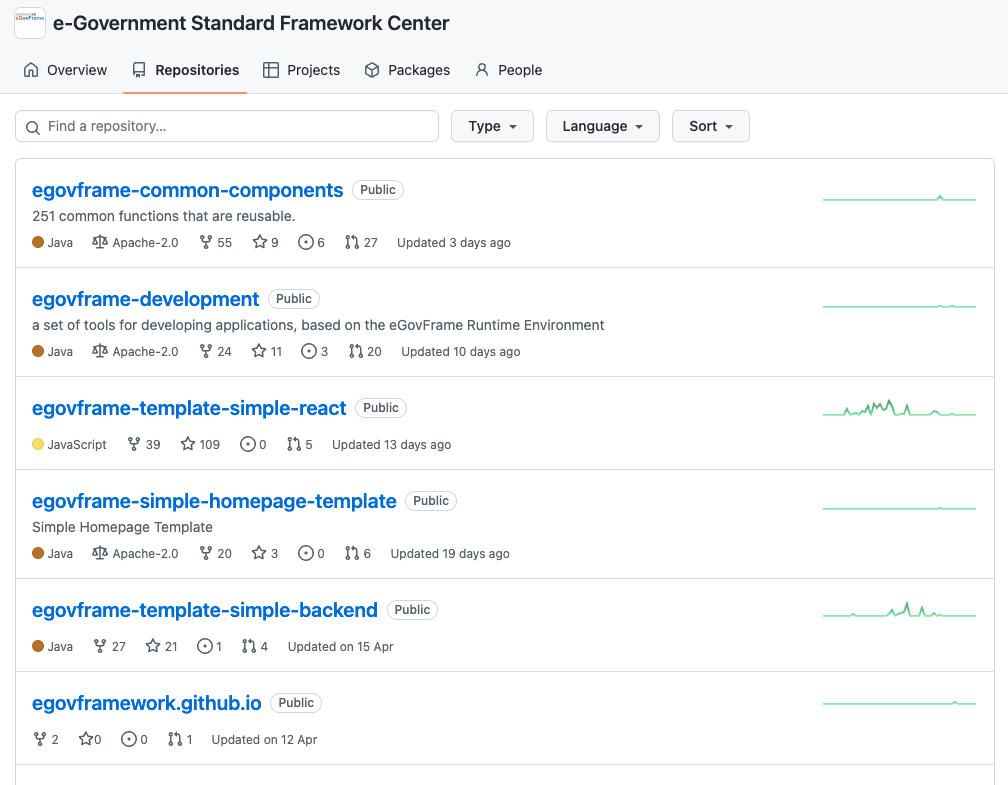Click 'Updated 19 days ago' text

450,554
